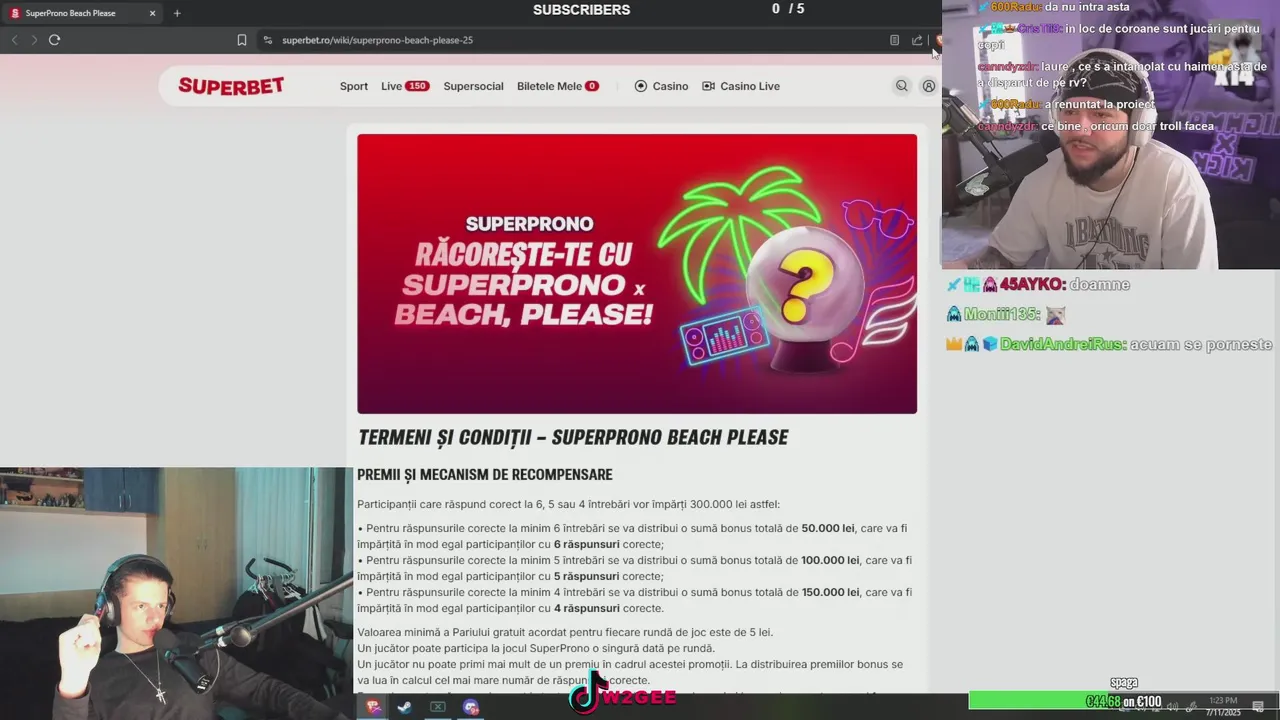Go forward in the browser

(34, 40)
